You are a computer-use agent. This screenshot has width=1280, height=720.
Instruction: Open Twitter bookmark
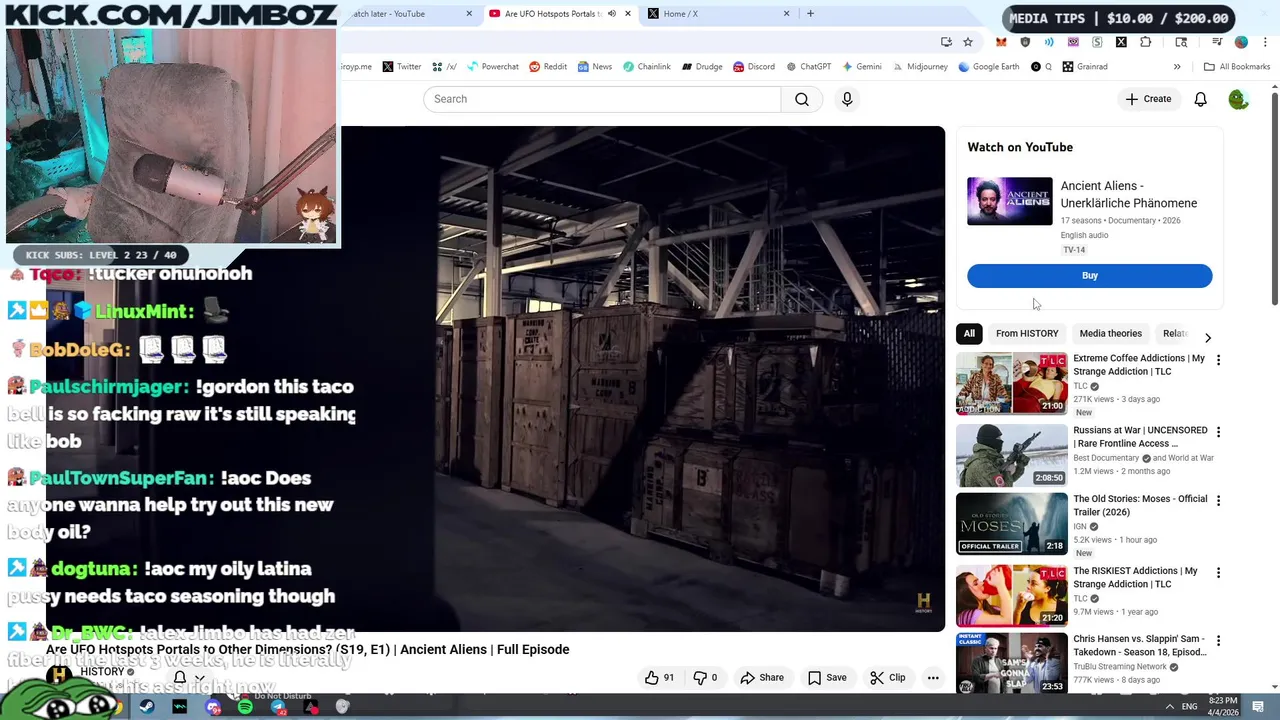[x=401, y=67]
